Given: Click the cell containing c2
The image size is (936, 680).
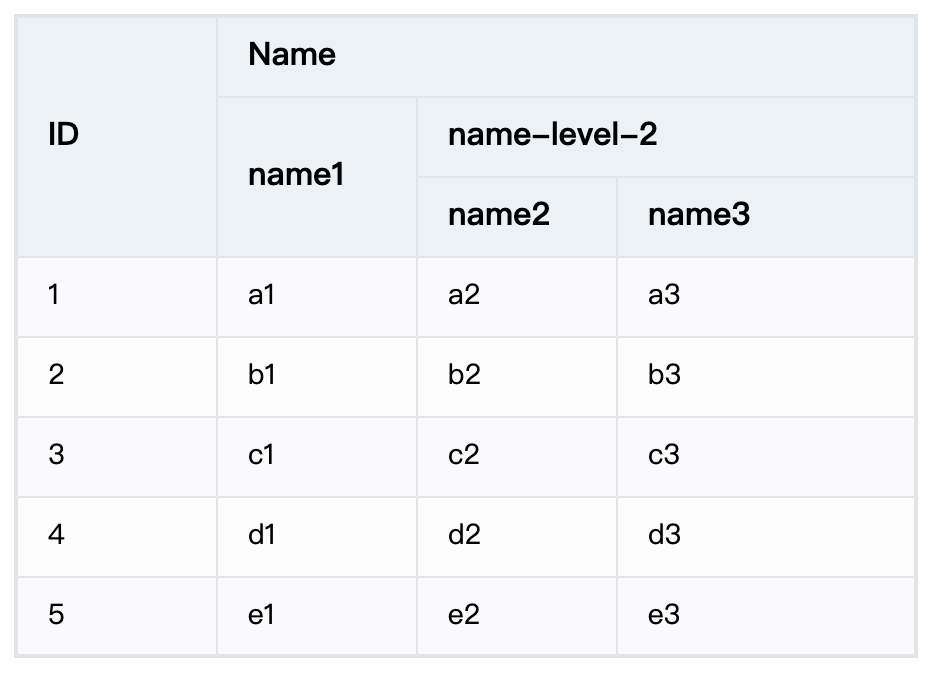Looking at the screenshot, I should pyautogui.click(x=464, y=455).
